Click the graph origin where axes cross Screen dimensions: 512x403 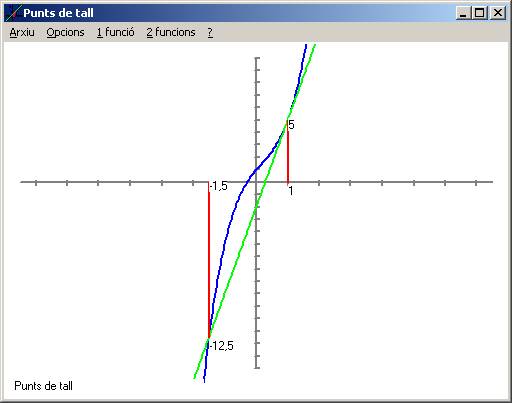click(256, 182)
